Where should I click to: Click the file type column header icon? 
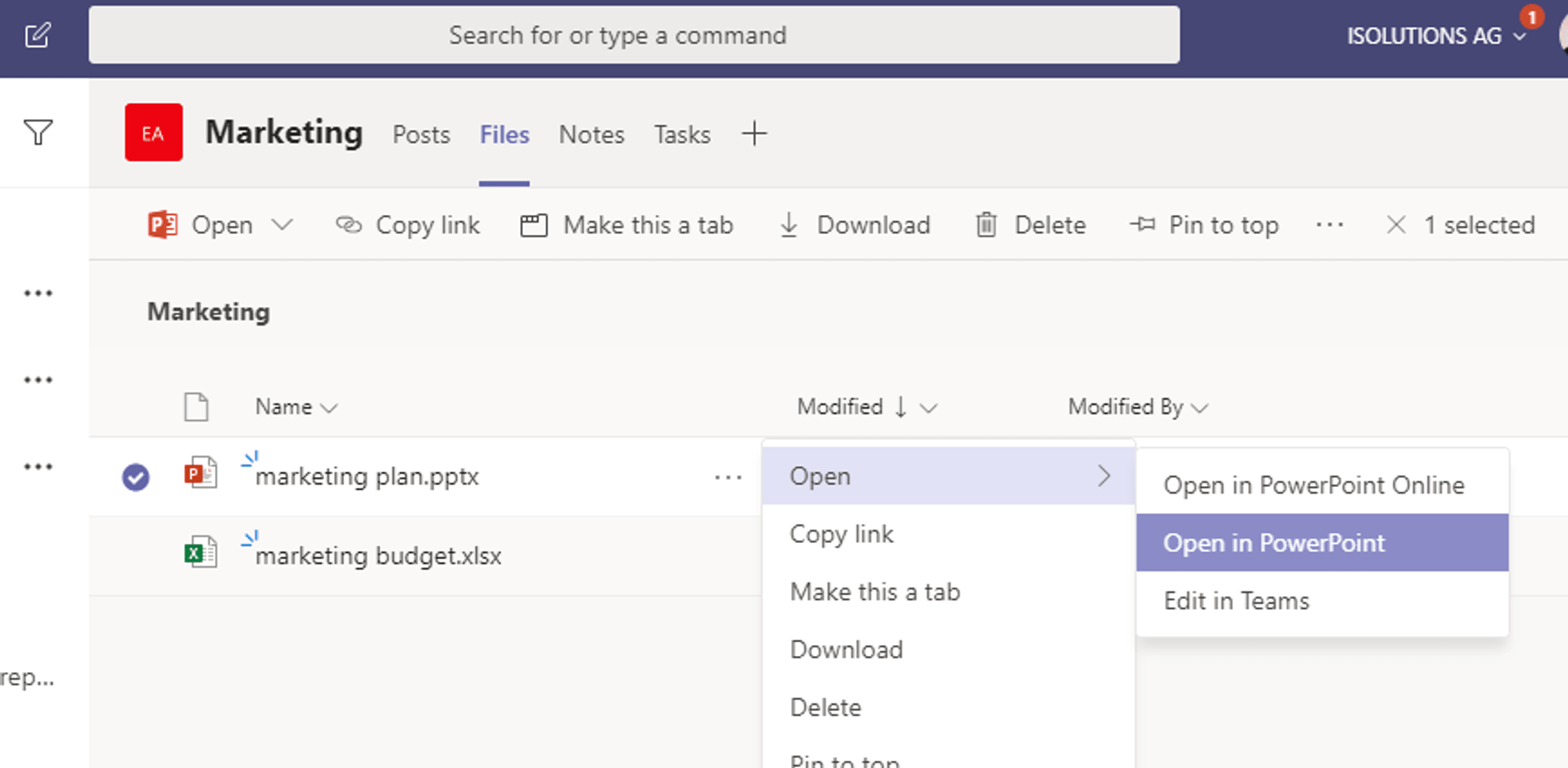[x=197, y=406]
